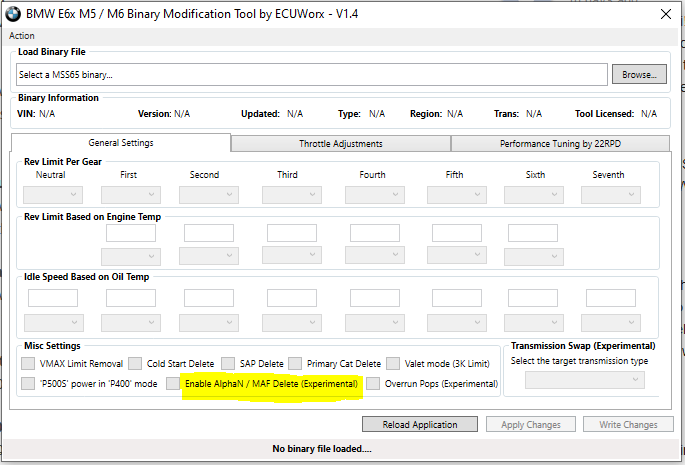Open the Sixth gear rev limit dropdown
The image size is (685, 465).
tap(534, 194)
